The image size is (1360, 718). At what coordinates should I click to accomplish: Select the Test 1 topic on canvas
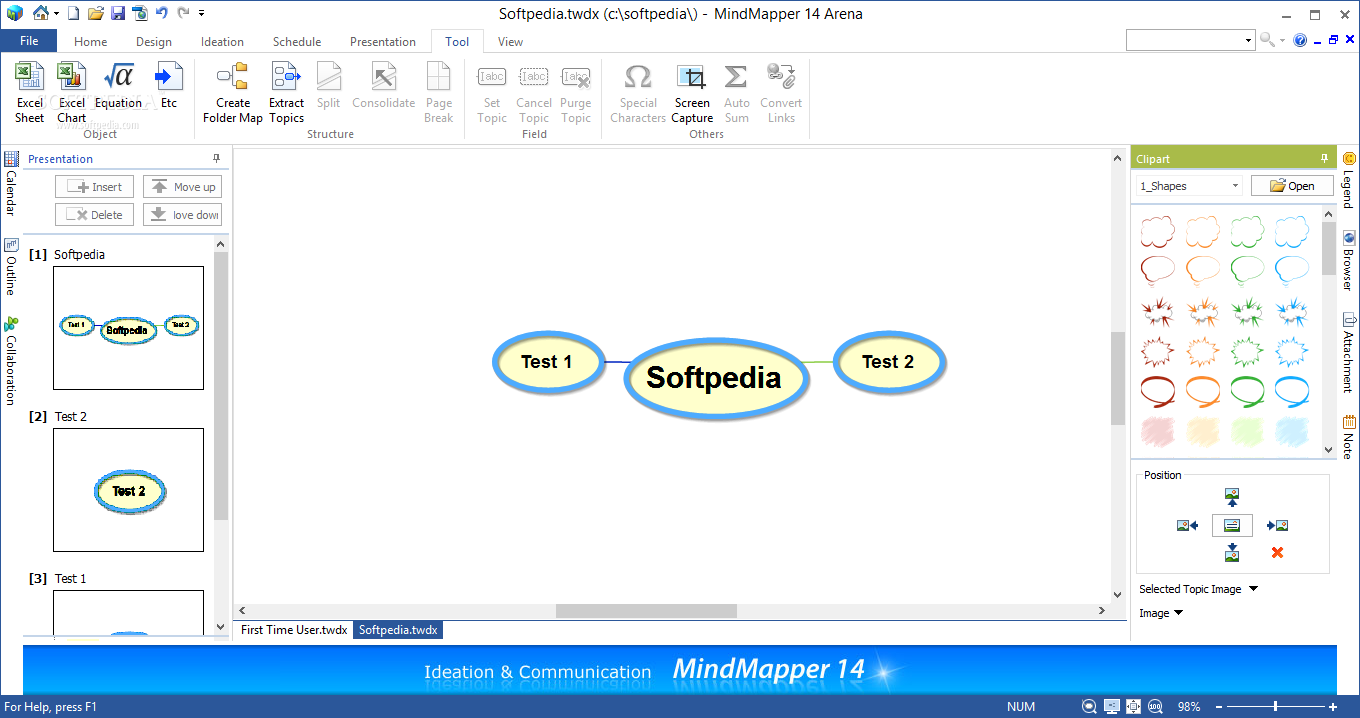tap(547, 362)
